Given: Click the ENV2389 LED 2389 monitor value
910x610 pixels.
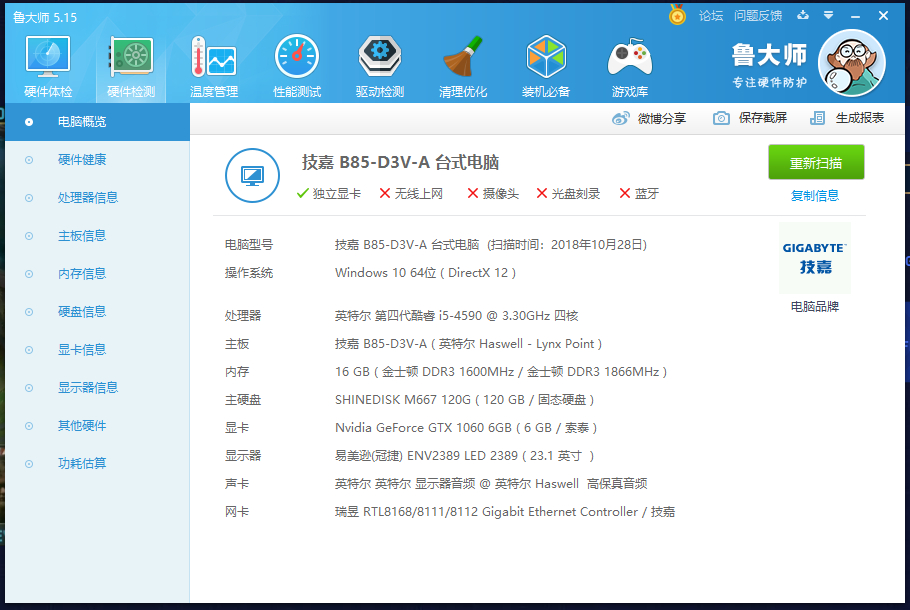Looking at the screenshot, I should click(x=465, y=456).
